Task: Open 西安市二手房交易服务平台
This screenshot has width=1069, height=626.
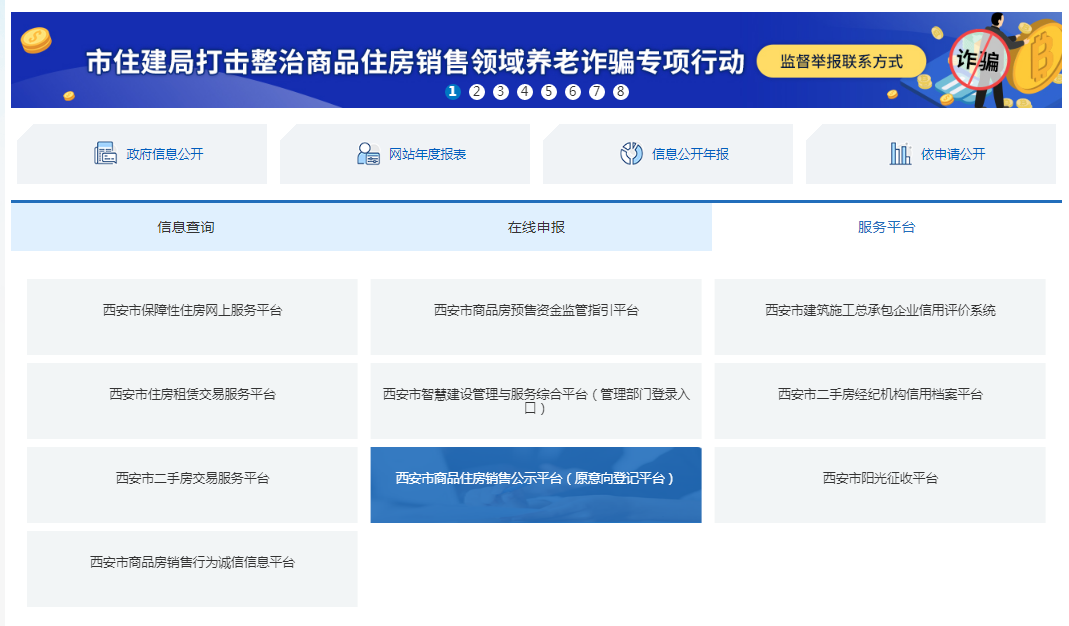Action: point(192,485)
